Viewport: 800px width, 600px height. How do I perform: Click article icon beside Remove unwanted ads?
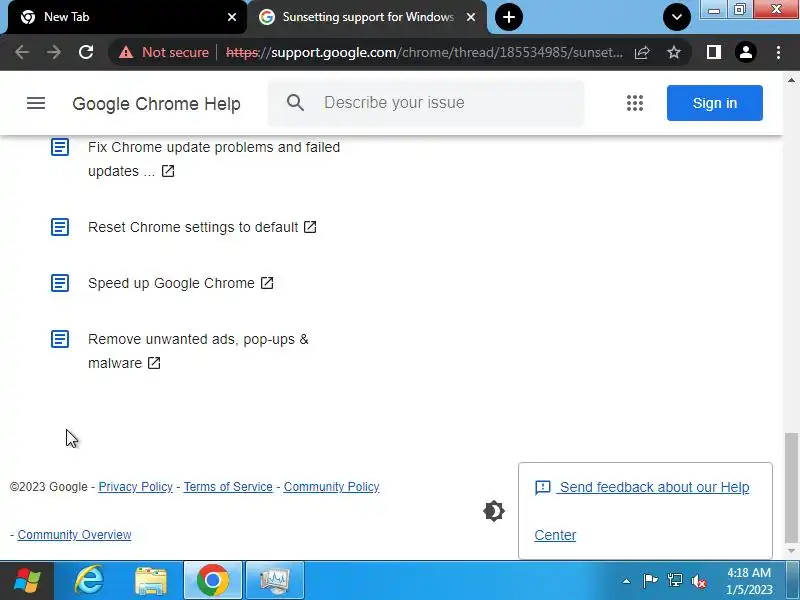pos(60,339)
